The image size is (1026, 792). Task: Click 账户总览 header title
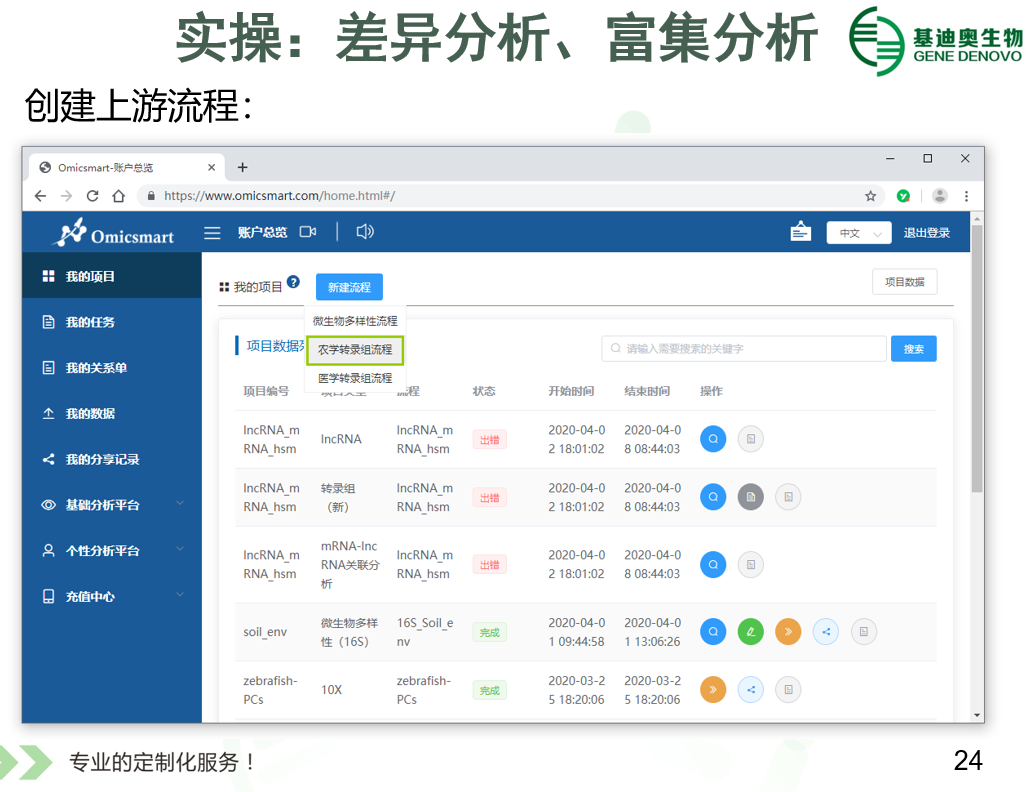click(x=262, y=232)
